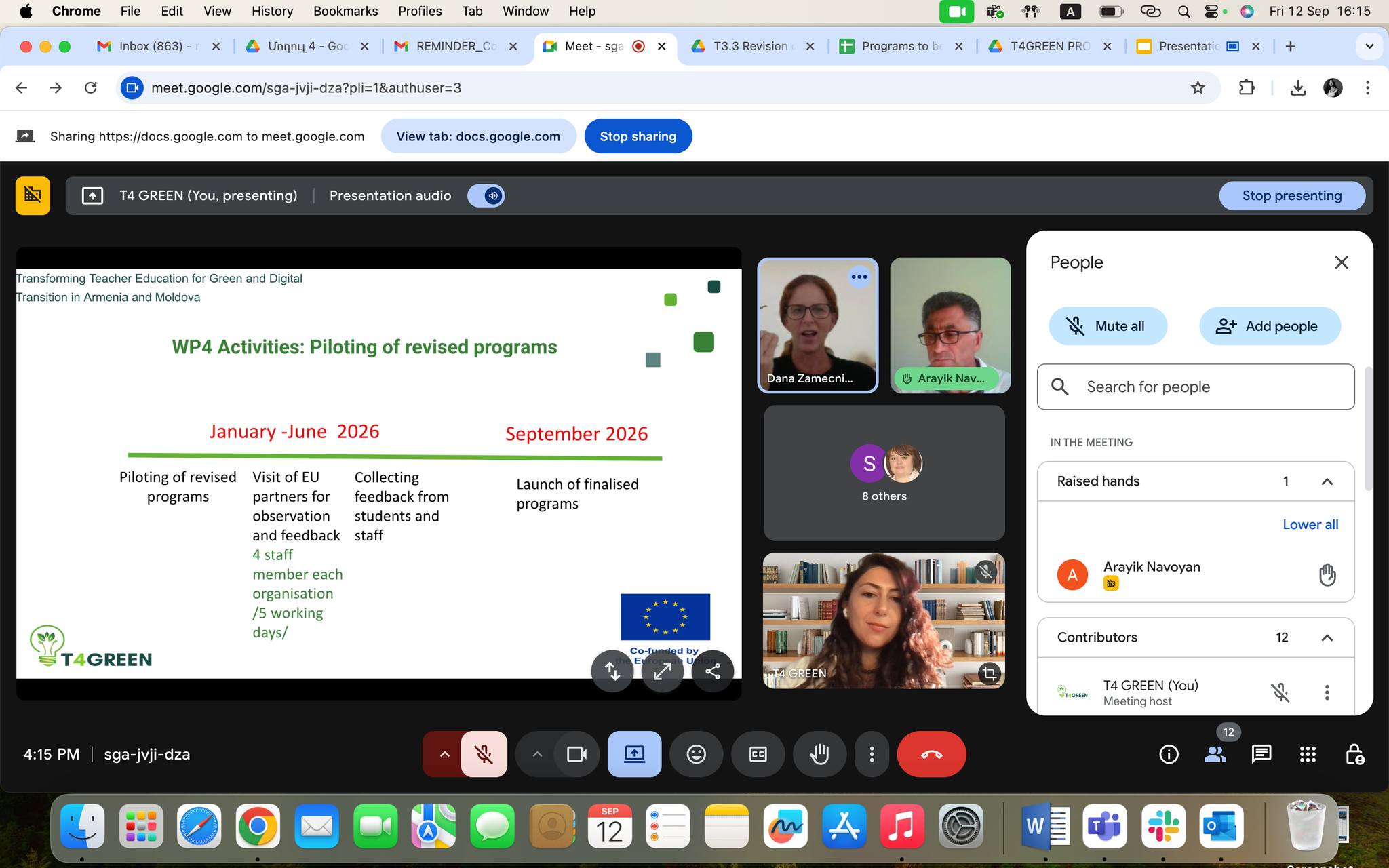Screen dimensions: 1389x868
Task: Open audio settings arrow beside microphone
Action: click(x=444, y=754)
